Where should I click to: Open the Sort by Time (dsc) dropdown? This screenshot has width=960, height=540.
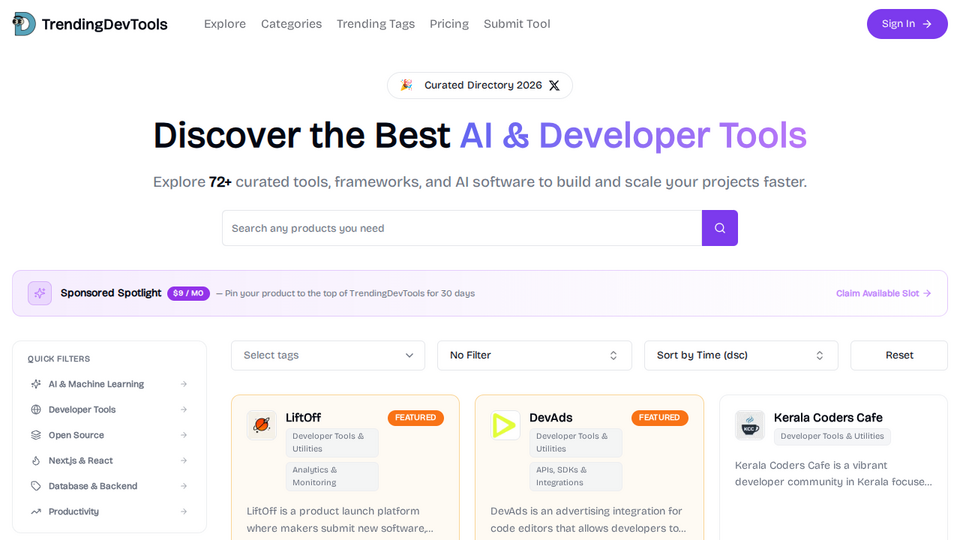(x=741, y=355)
